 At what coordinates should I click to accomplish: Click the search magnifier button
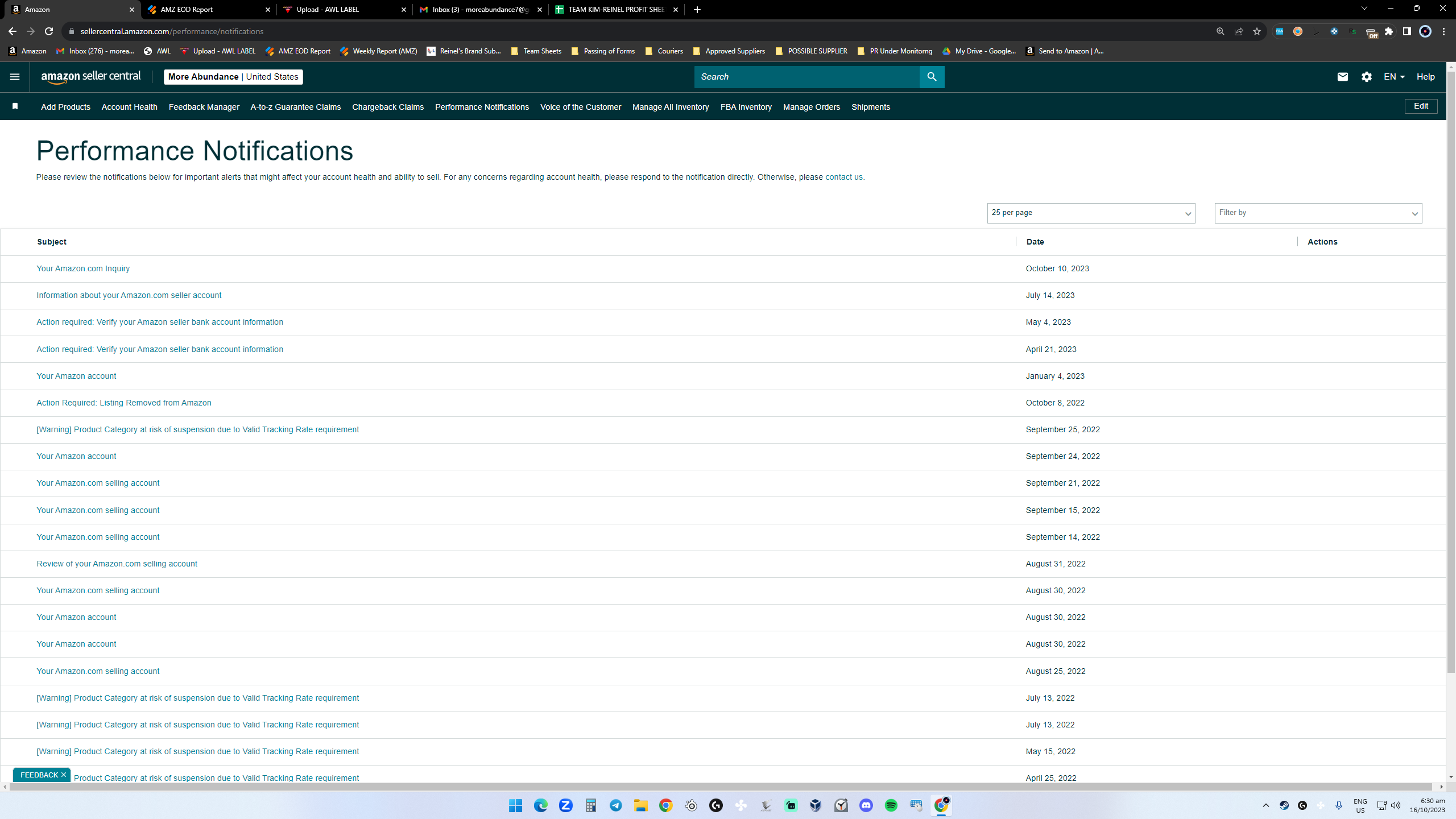click(932, 77)
